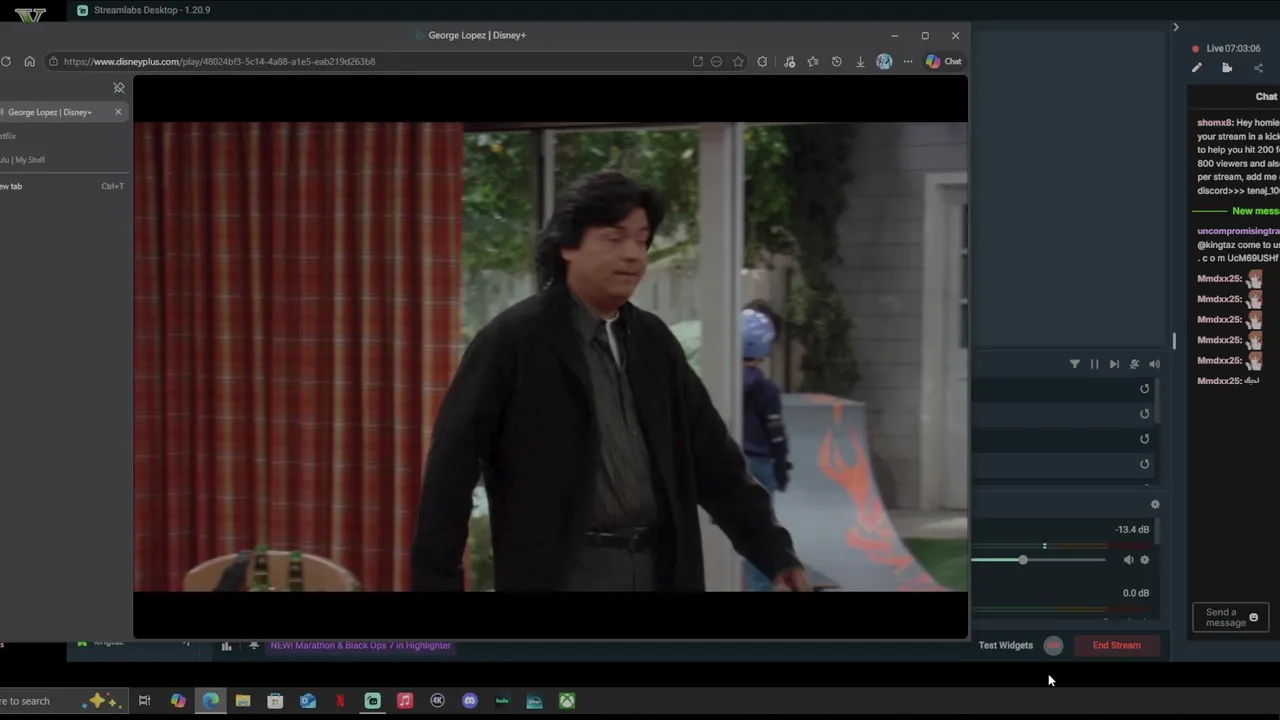Open the Xbox app from the taskbar
Screen dimensions: 1280x720
[567, 701]
